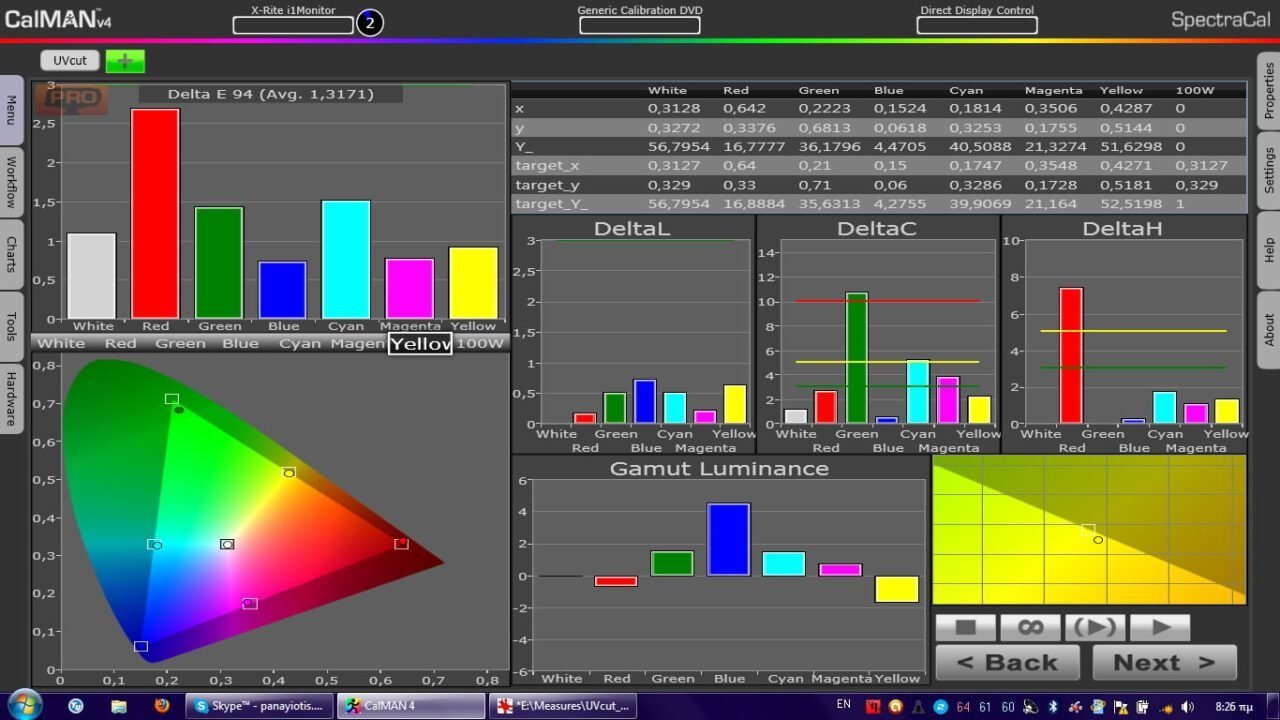Viewport: 1280px width, 720px height.
Task: Click the red bar in Delta E chart
Action: (x=155, y=213)
